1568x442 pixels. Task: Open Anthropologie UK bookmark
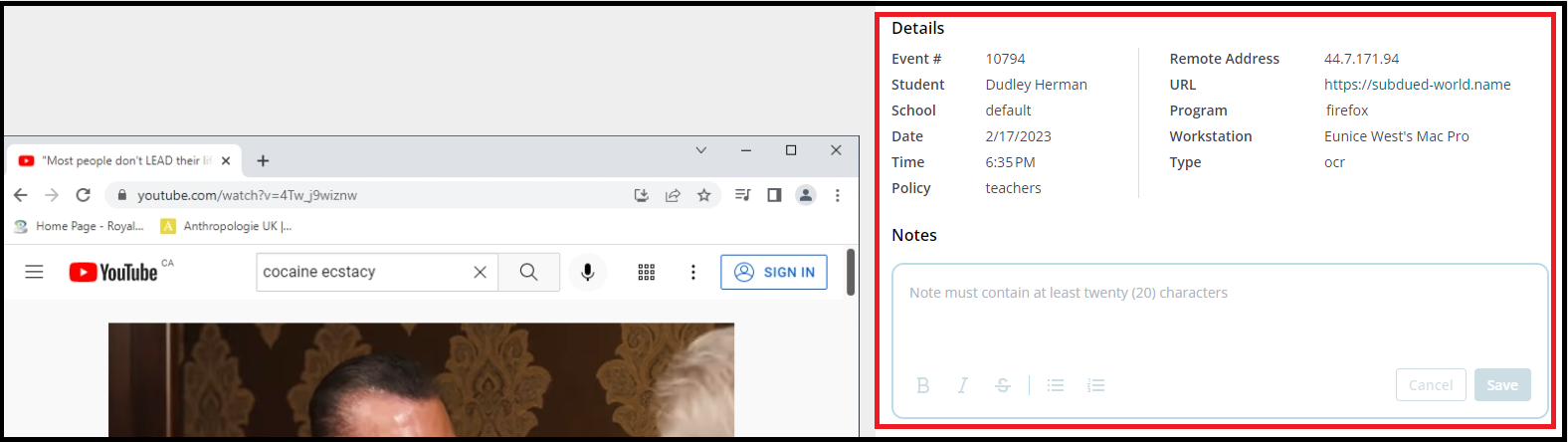tap(226, 226)
